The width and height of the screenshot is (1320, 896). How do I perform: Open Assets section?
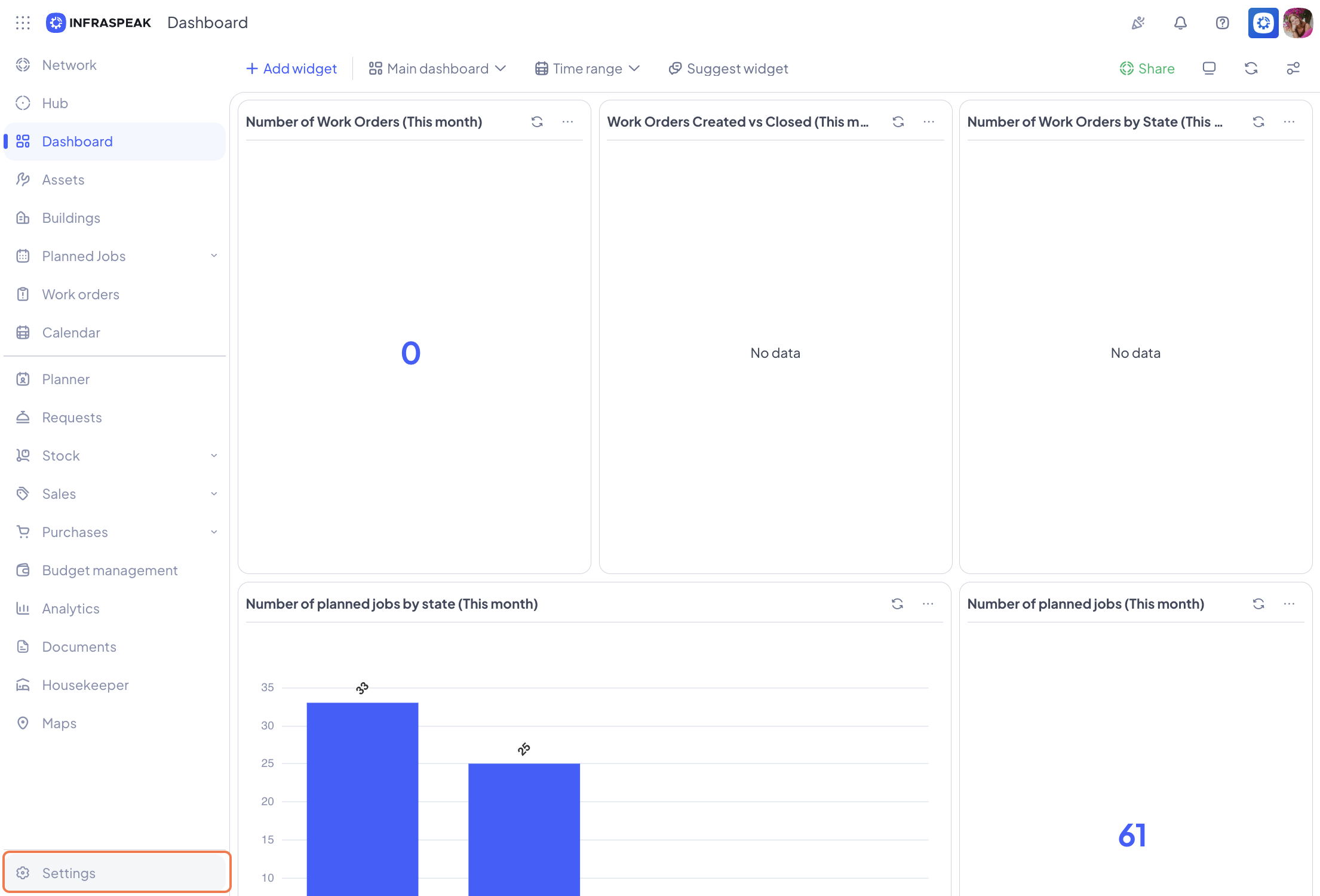pos(115,180)
